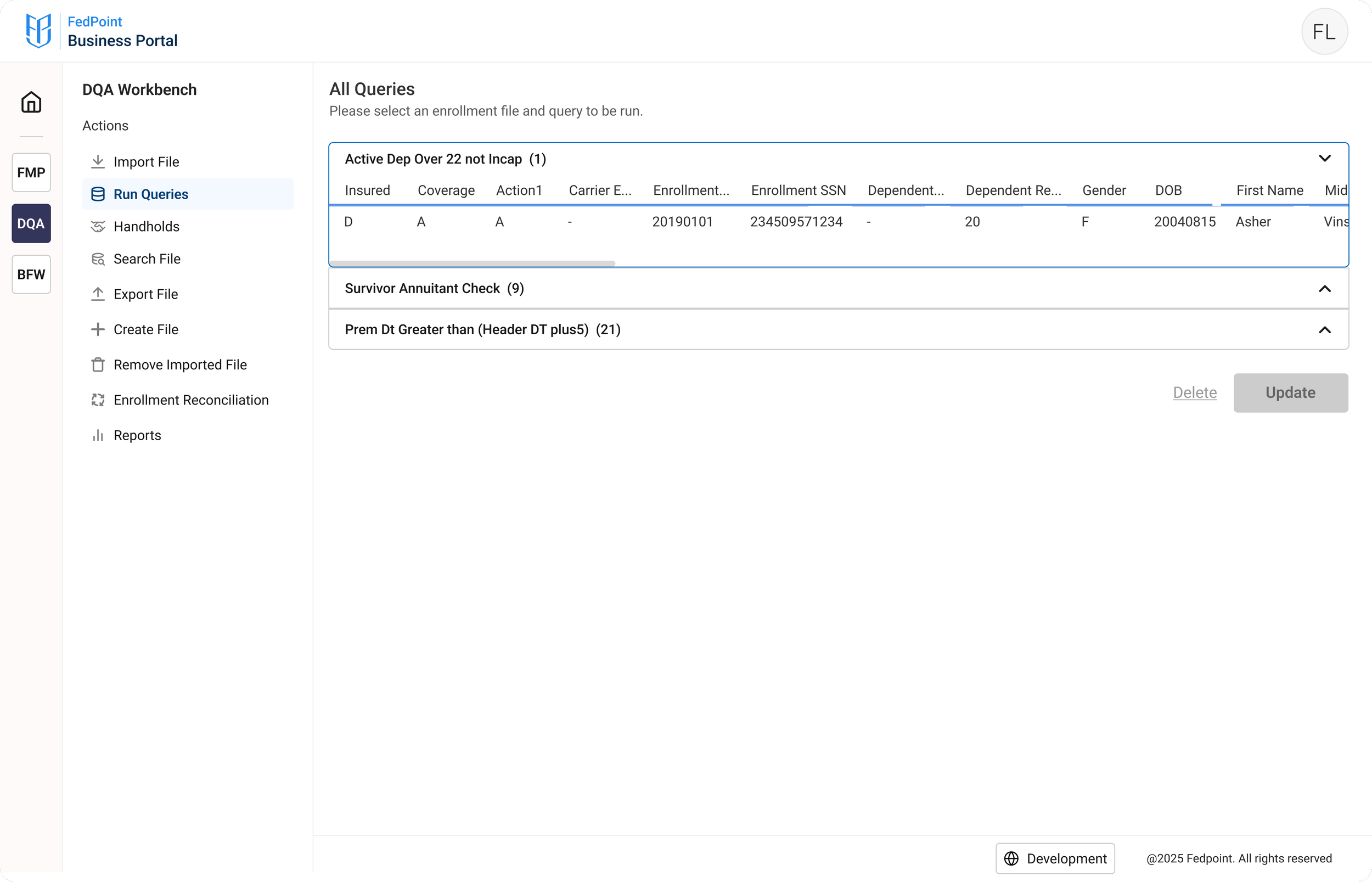Click the Action1 column header
This screenshot has width=1372, height=882.
point(519,190)
